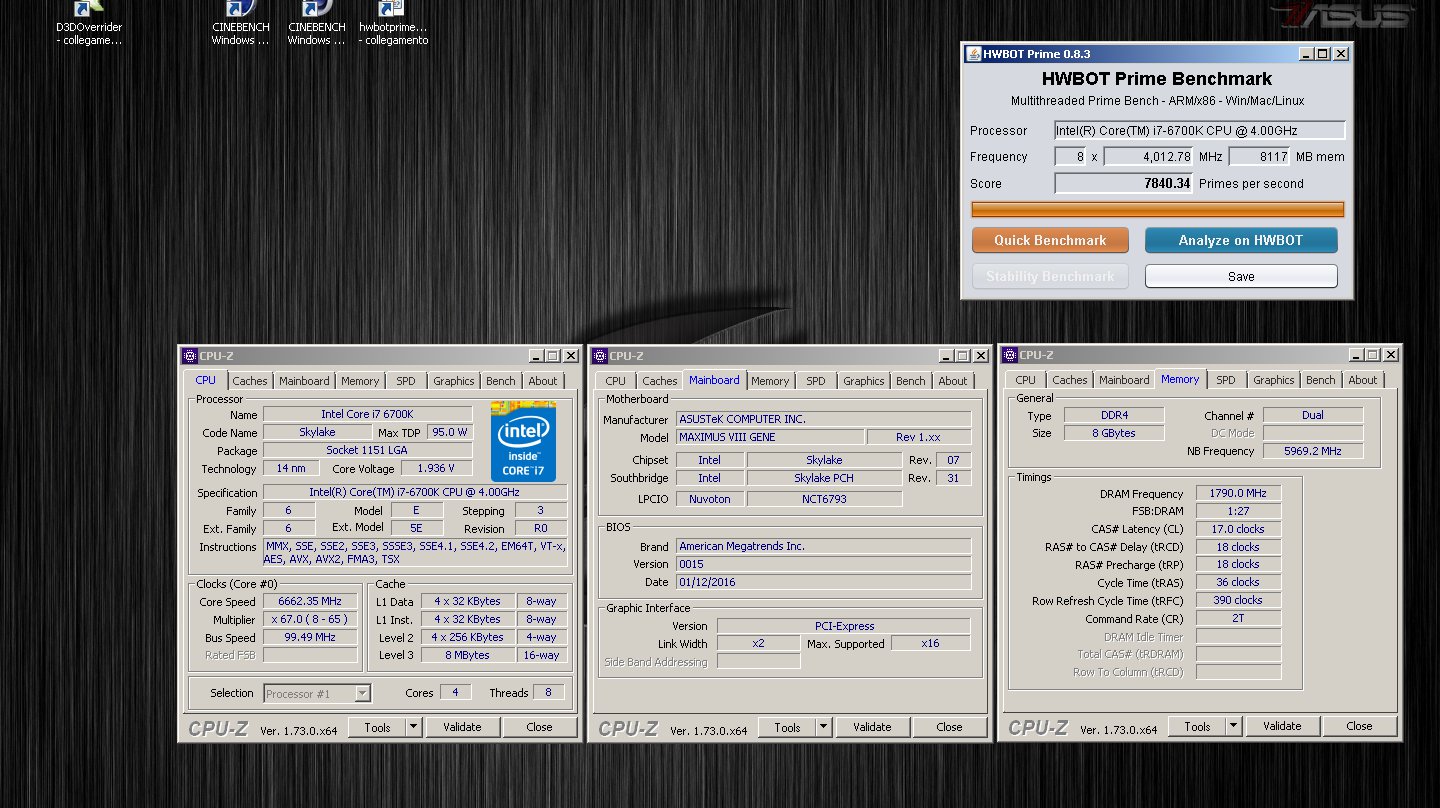Minimize the CPU-Z Memory window
1440x808 pixels.
click(x=1357, y=354)
